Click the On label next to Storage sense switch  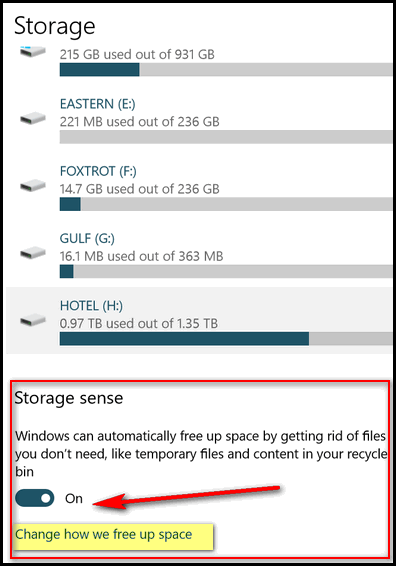(74, 498)
